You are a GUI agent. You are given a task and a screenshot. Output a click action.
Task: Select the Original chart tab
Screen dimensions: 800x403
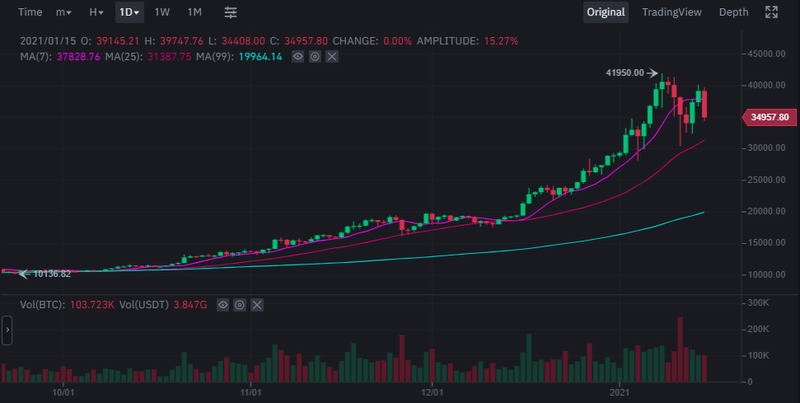[606, 12]
